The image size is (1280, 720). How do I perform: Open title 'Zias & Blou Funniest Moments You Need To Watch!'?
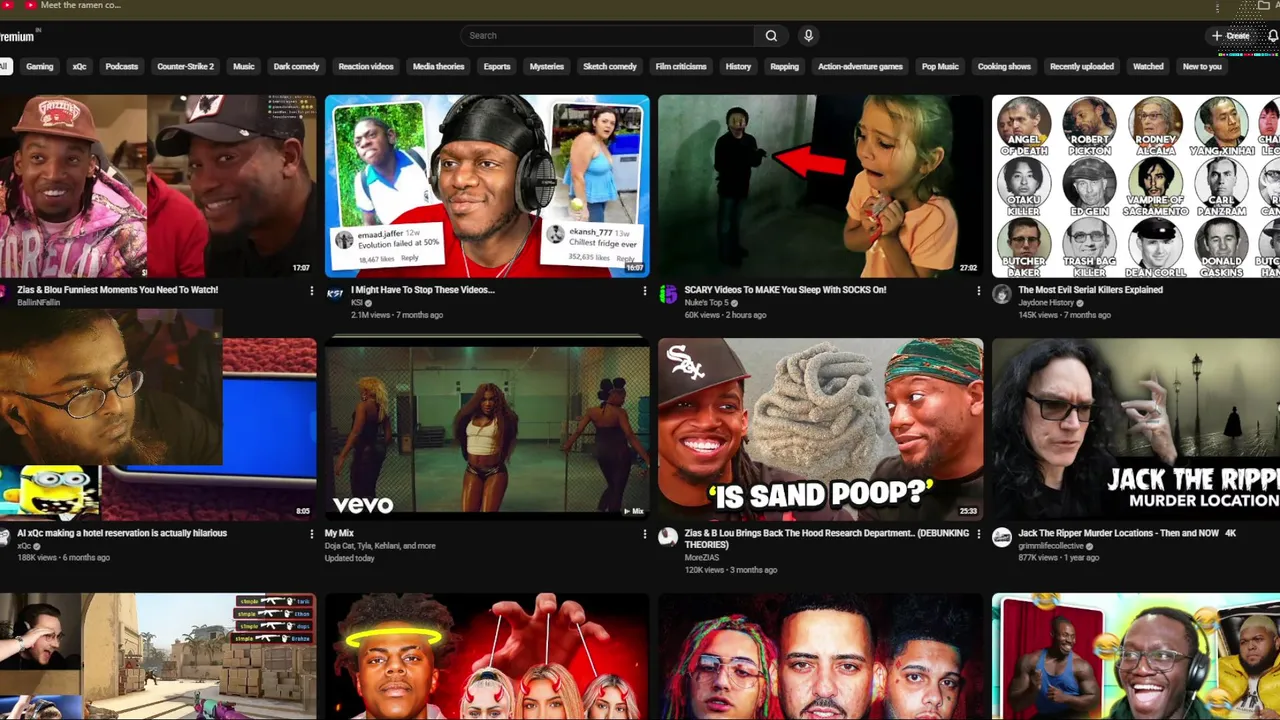click(x=118, y=290)
